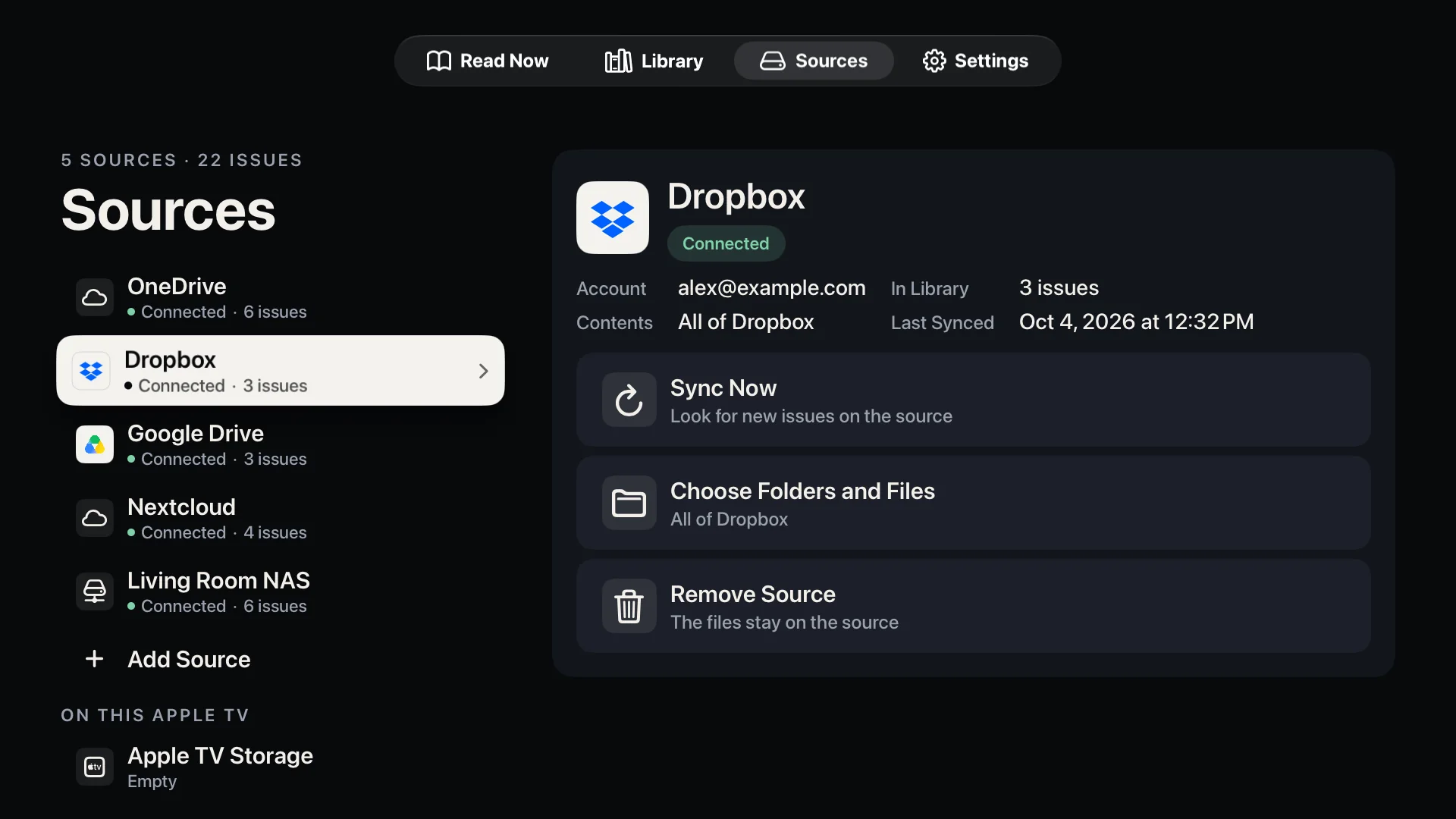Screen dimensions: 1456x819
Task: Click the Dropbox title in details panel
Action: click(x=736, y=196)
